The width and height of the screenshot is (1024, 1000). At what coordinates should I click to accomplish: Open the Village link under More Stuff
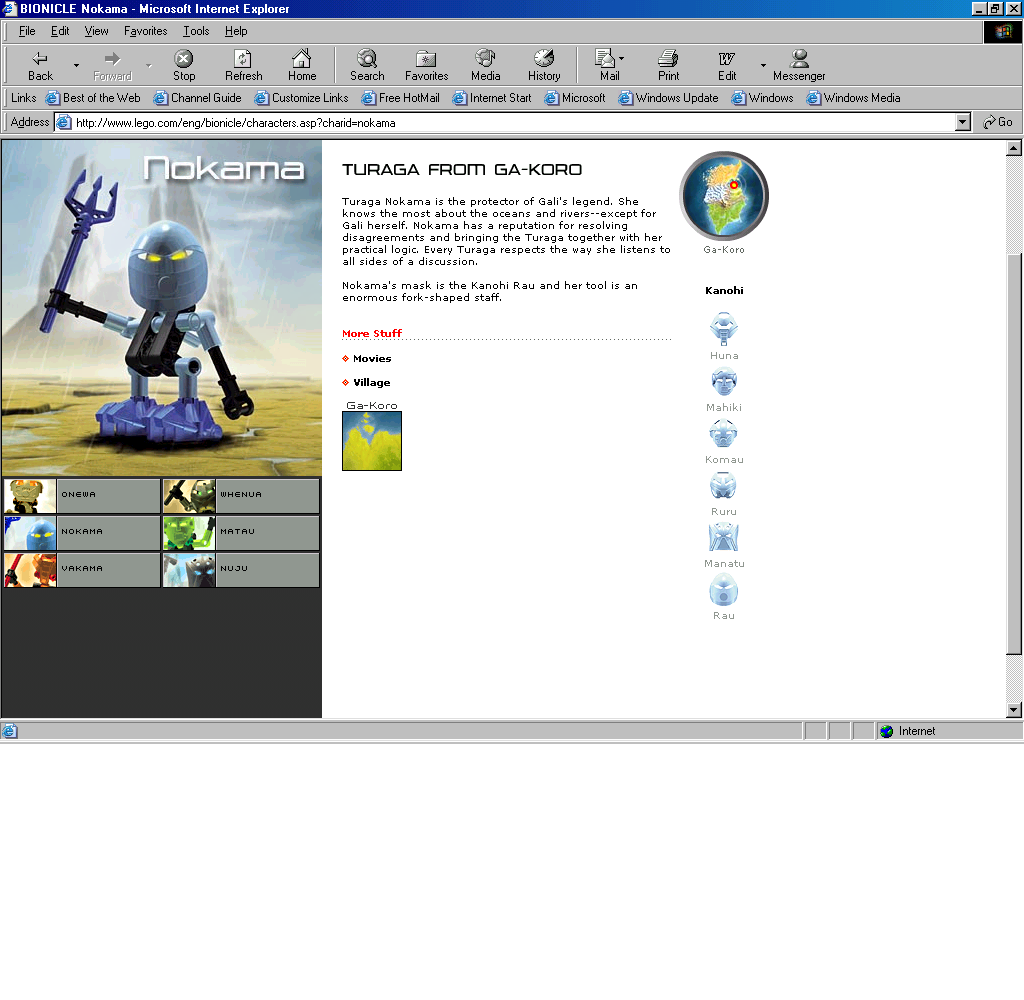(x=372, y=383)
